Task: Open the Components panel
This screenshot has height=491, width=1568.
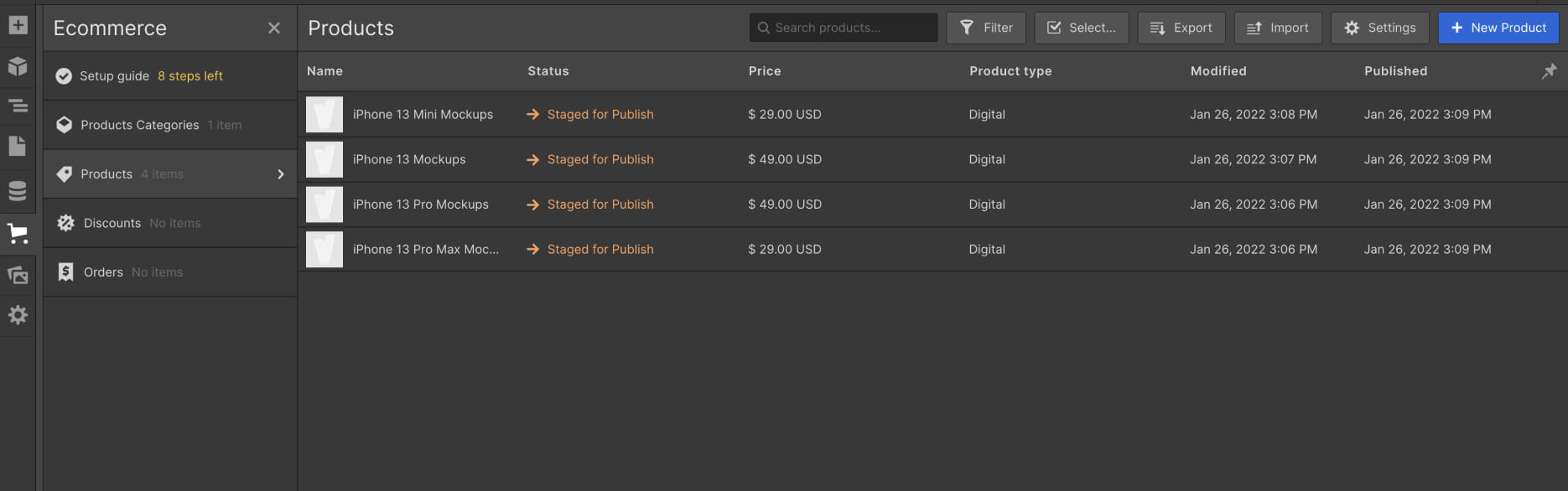Action: 18,66
